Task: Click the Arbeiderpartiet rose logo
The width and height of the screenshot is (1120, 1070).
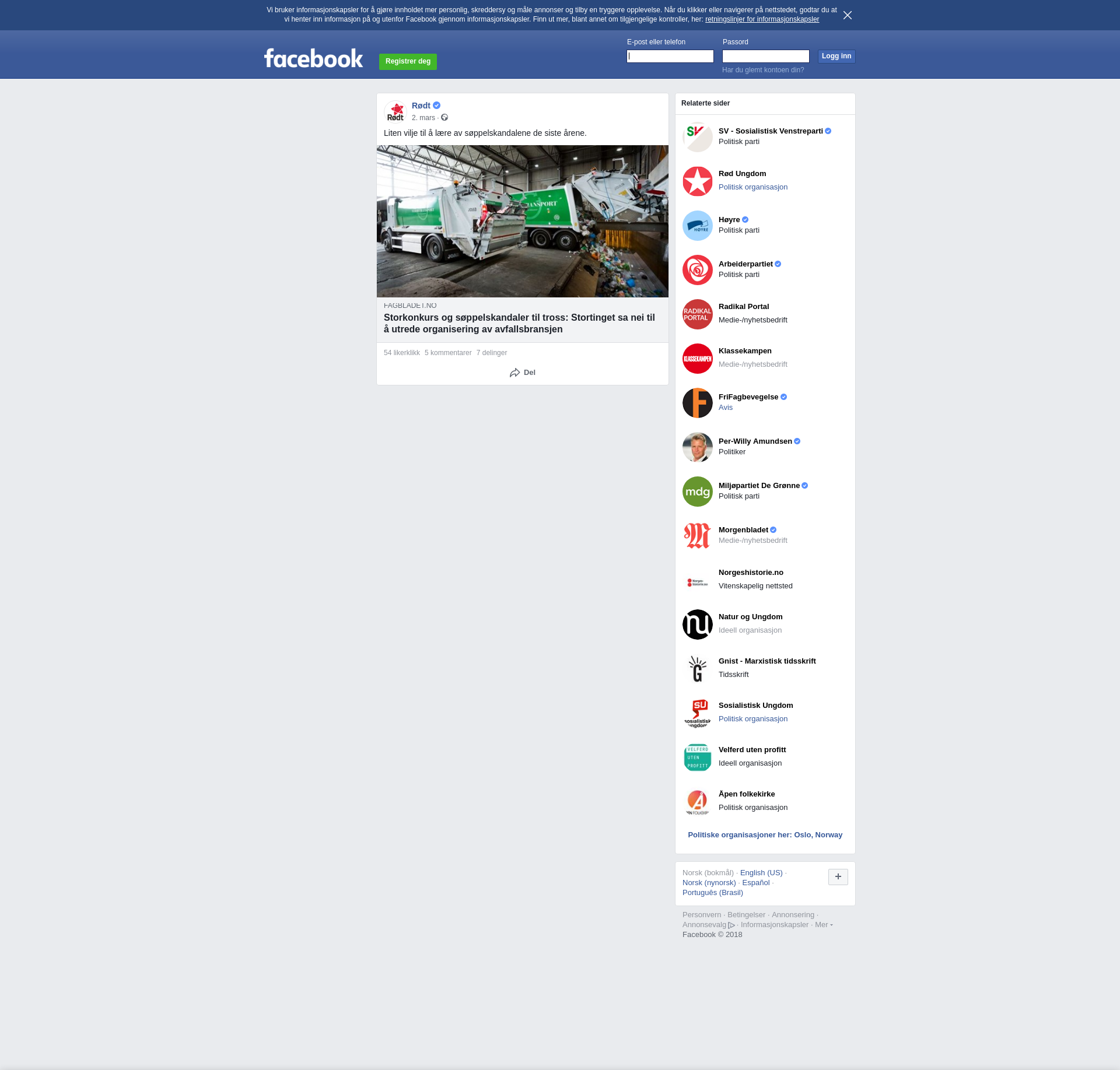Action: point(698,270)
